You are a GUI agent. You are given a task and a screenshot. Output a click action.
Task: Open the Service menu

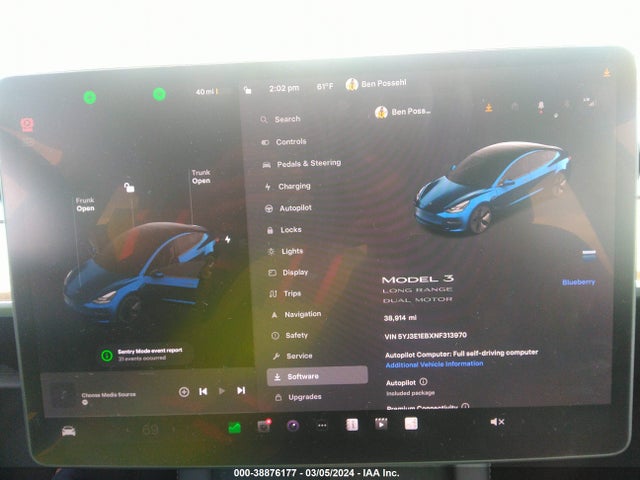pos(293,356)
